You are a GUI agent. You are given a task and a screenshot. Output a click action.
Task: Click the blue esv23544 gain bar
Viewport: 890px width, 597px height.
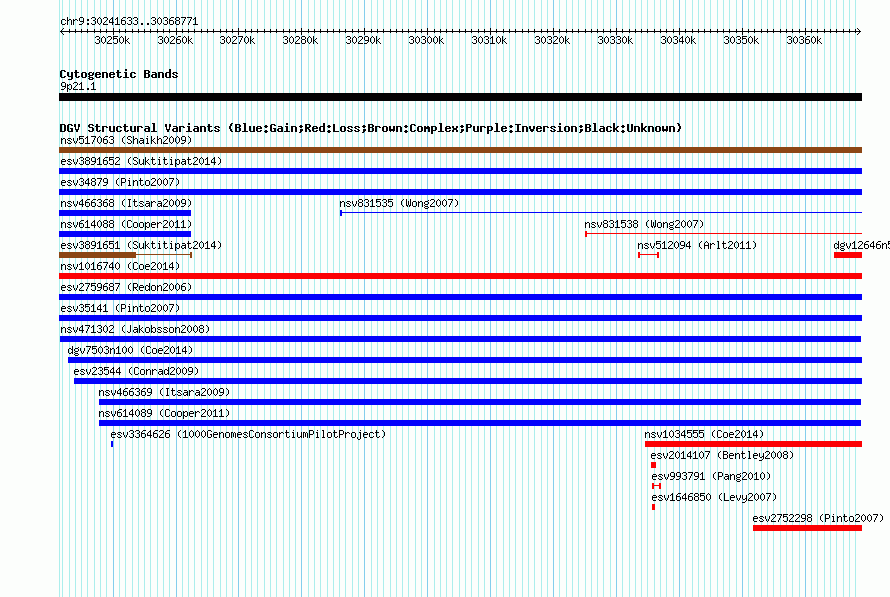click(x=468, y=381)
